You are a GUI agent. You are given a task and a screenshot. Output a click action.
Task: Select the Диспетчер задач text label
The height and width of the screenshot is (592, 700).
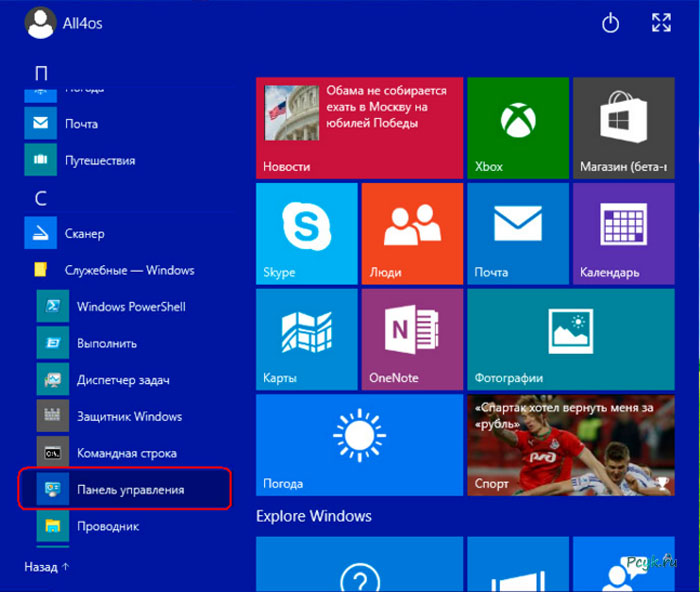pos(123,380)
